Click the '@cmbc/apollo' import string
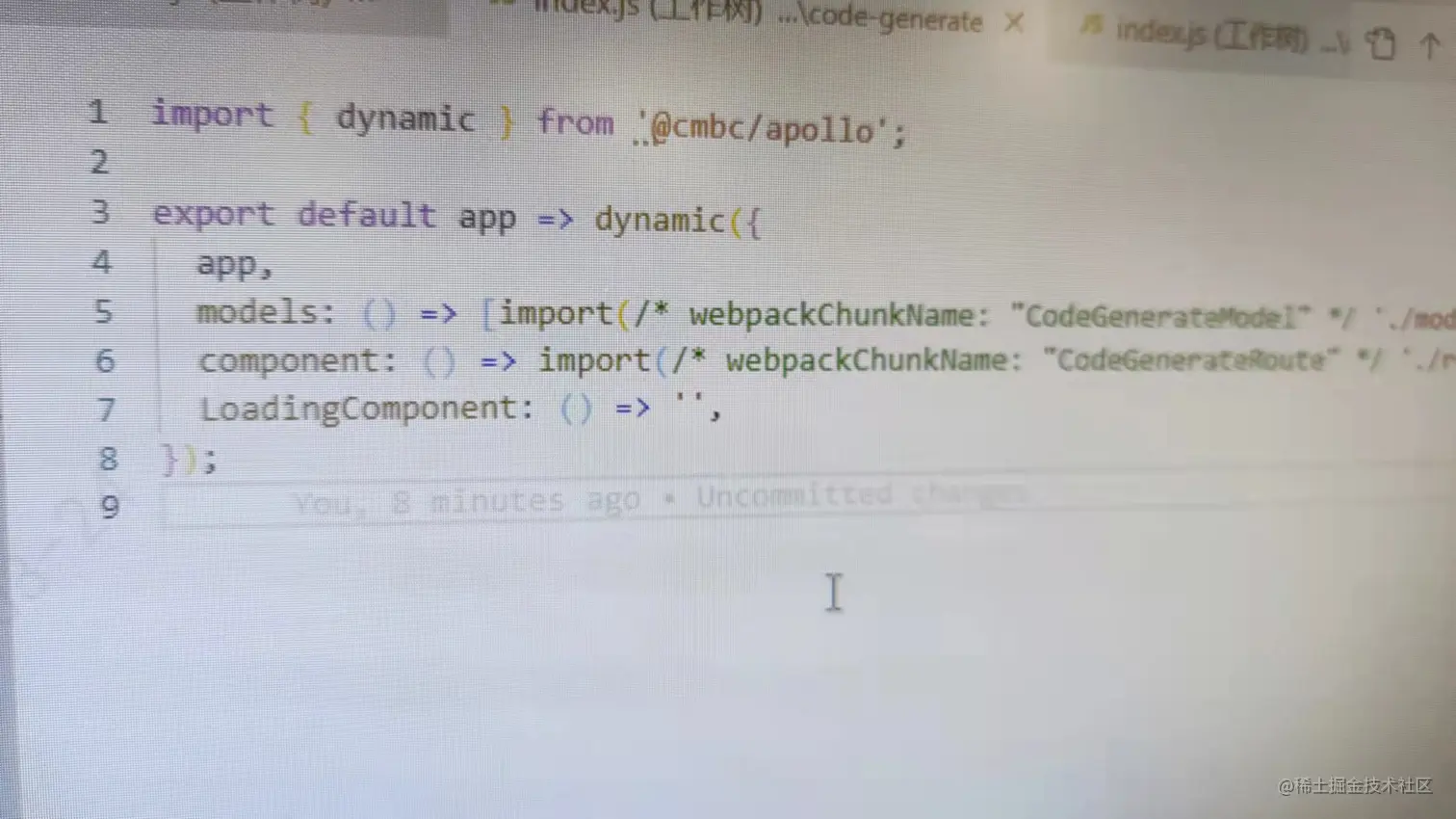Screen dimensions: 1456x819 pyautogui.click(x=763, y=128)
